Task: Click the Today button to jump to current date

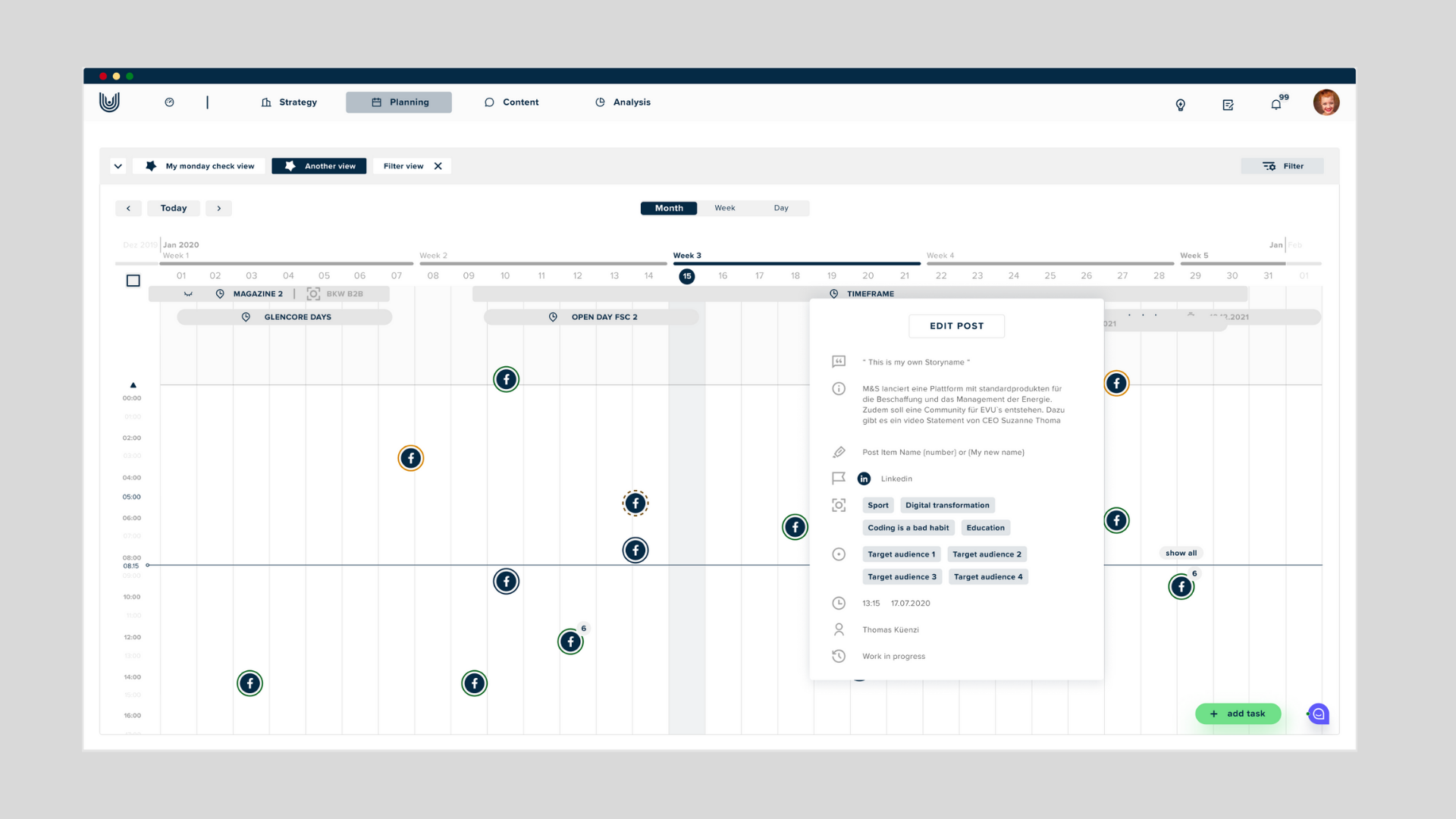Action: 173,208
